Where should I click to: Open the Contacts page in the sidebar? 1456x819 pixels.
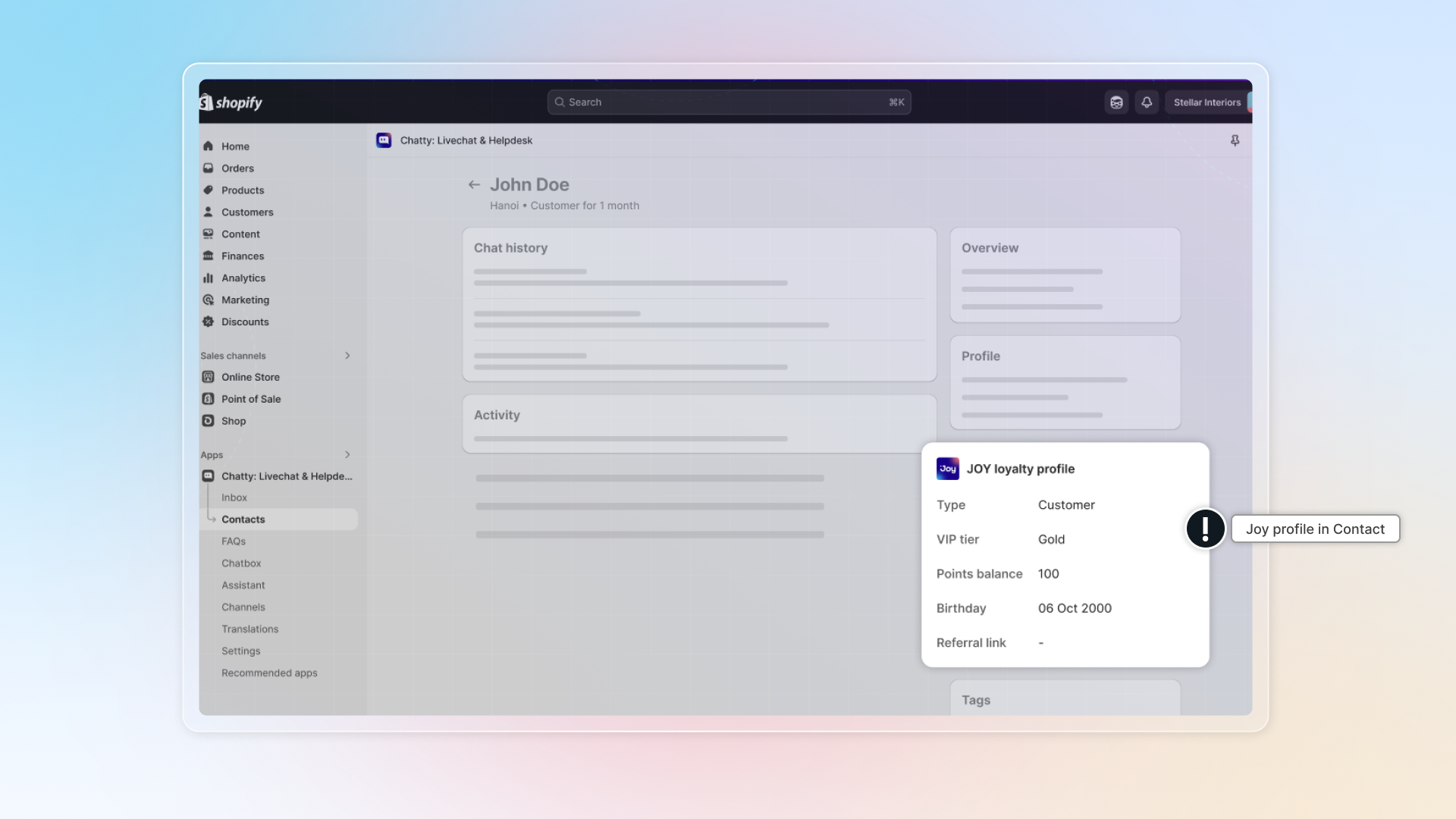pyautogui.click(x=243, y=519)
